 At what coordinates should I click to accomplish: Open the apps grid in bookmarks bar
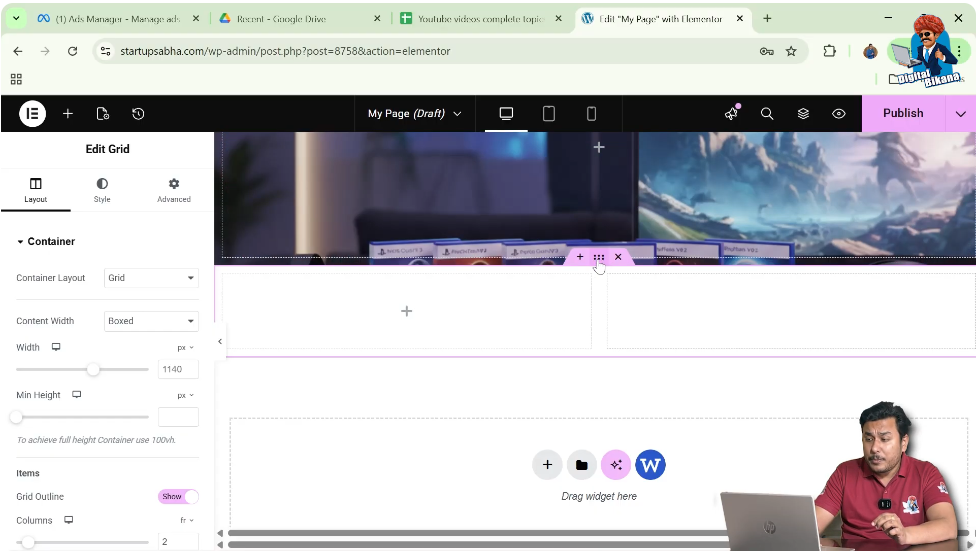point(16,79)
